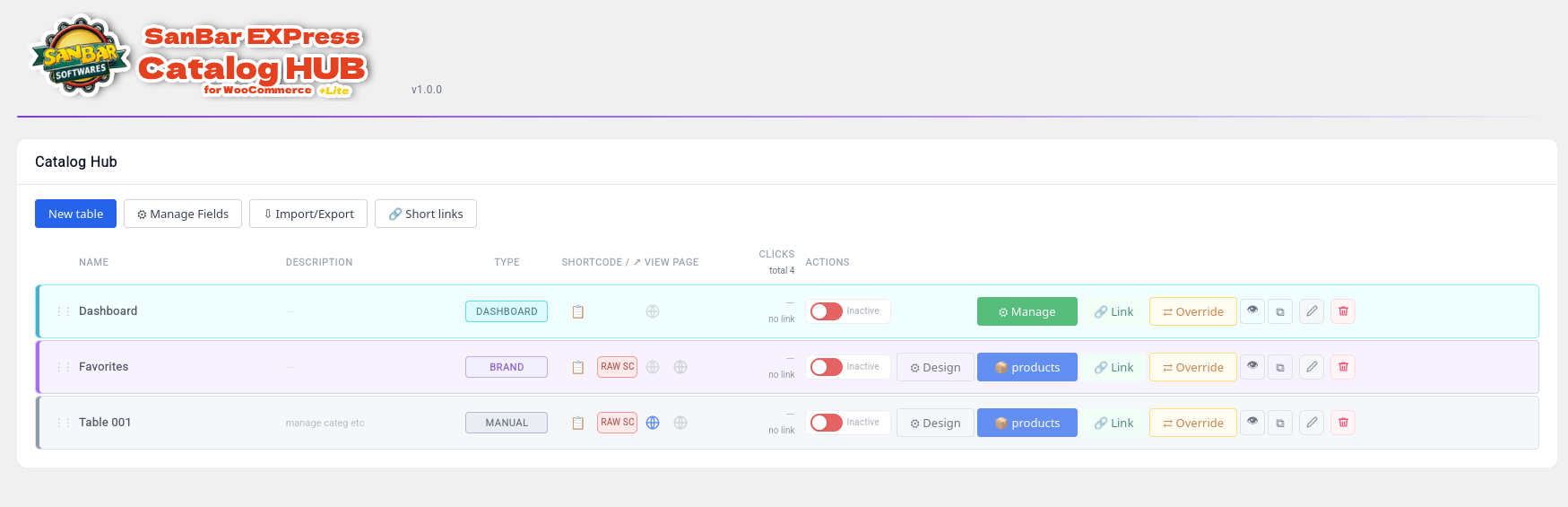Screen dimensions: 1568x507
Task: Preview Table 001 using the eye icon
Action: click(x=1252, y=422)
